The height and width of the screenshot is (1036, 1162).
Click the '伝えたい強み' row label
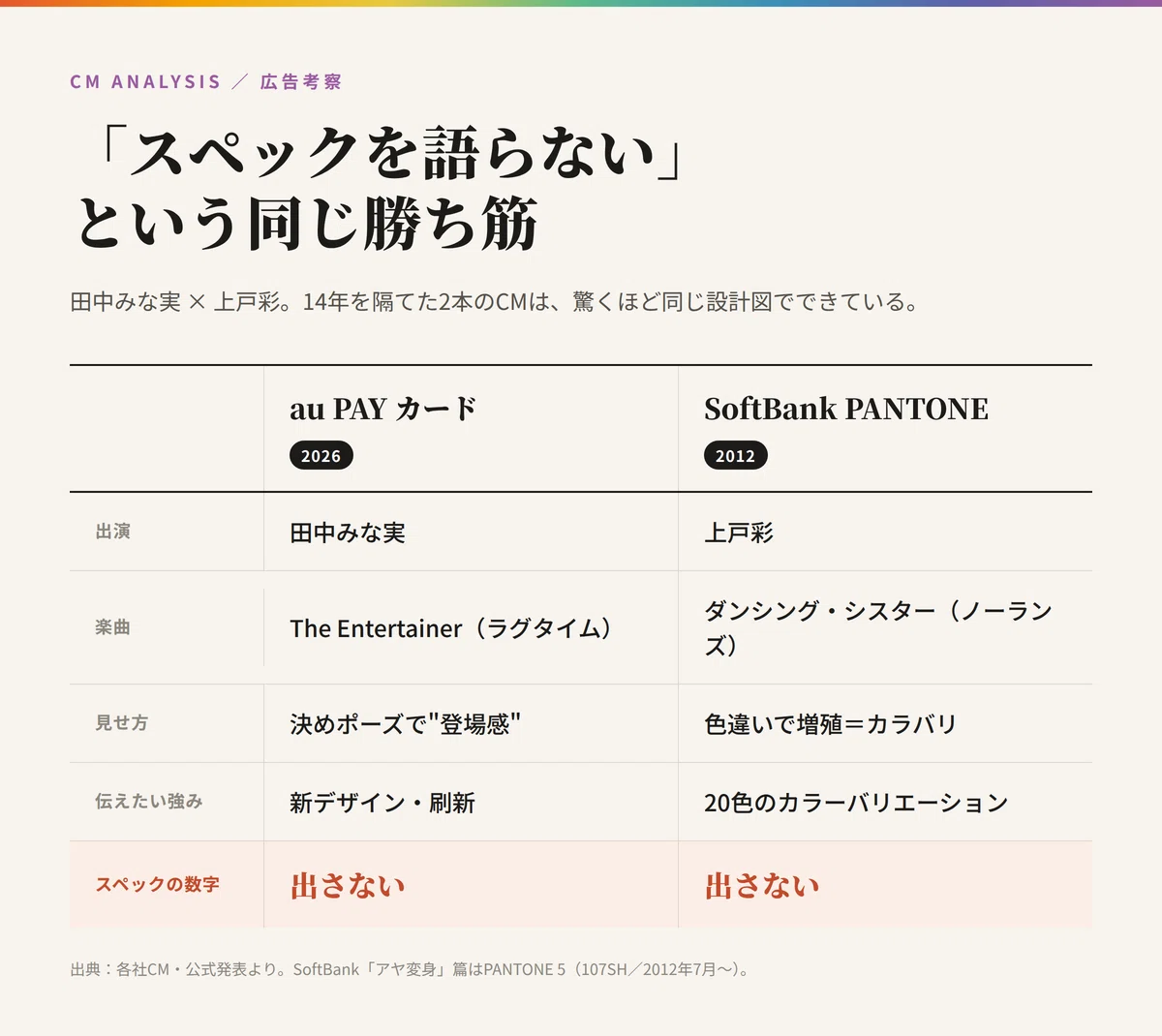click(149, 802)
